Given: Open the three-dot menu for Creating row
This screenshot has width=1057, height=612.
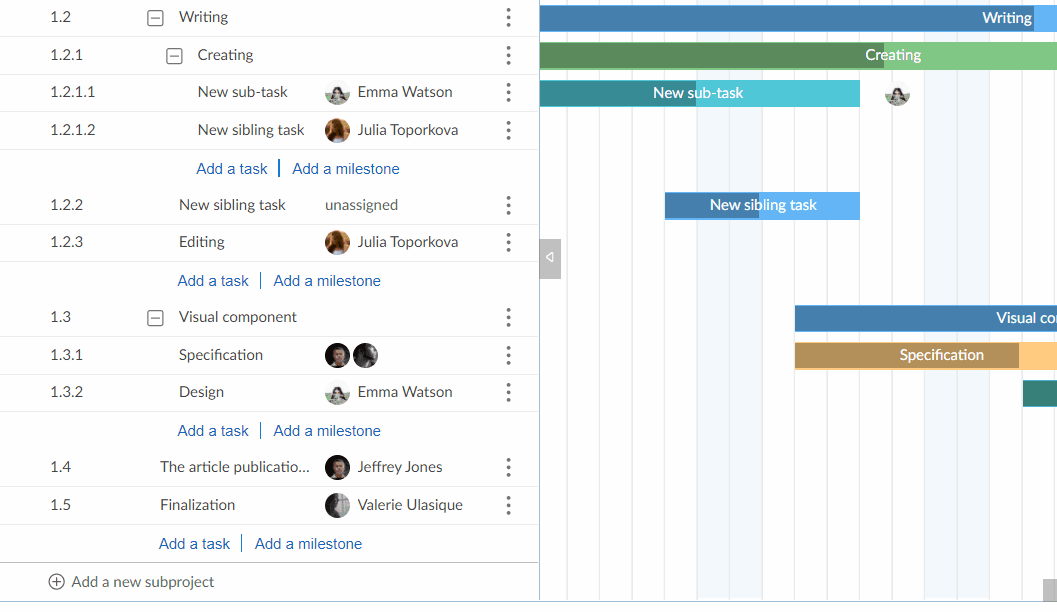Looking at the screenshot, I should (508, 55).
